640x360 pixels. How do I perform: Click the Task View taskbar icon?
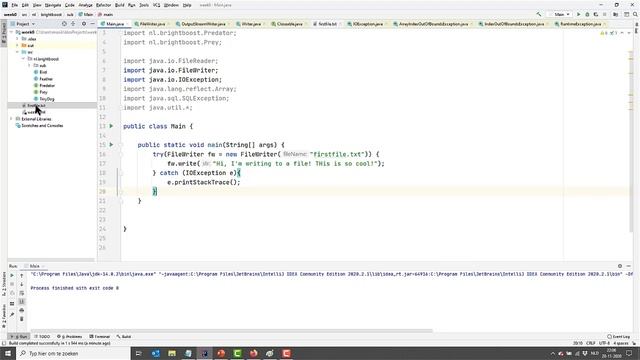pyautogui.click(x=138, y=353)
